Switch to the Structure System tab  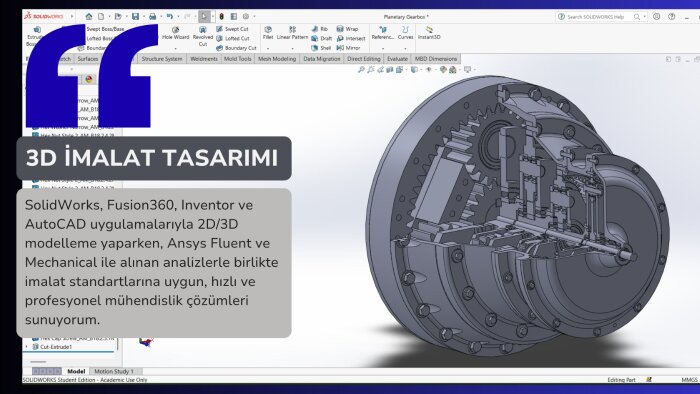tap(162, 59)
